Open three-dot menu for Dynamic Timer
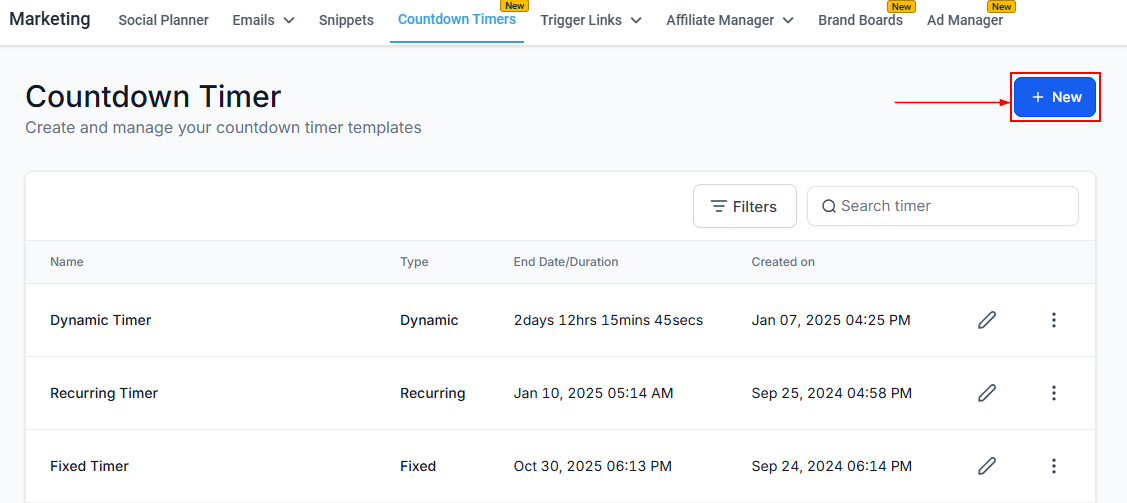 pyautogui.click(x=1053, y=320)
